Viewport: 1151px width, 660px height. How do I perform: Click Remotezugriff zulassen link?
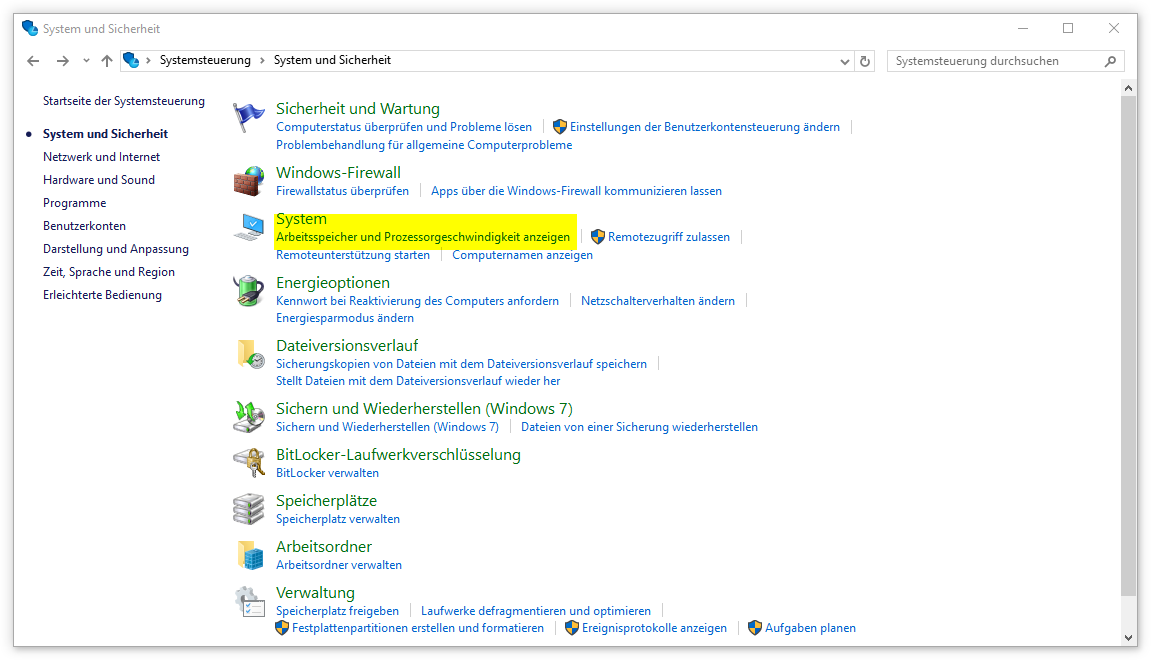pos(669,237)
